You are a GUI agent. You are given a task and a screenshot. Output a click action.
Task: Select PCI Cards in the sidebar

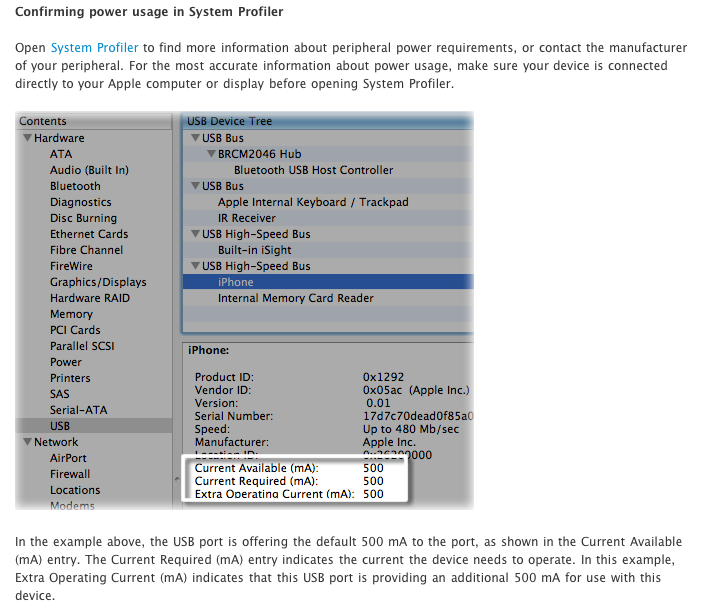pyautogui.click(x=75, y=330)
